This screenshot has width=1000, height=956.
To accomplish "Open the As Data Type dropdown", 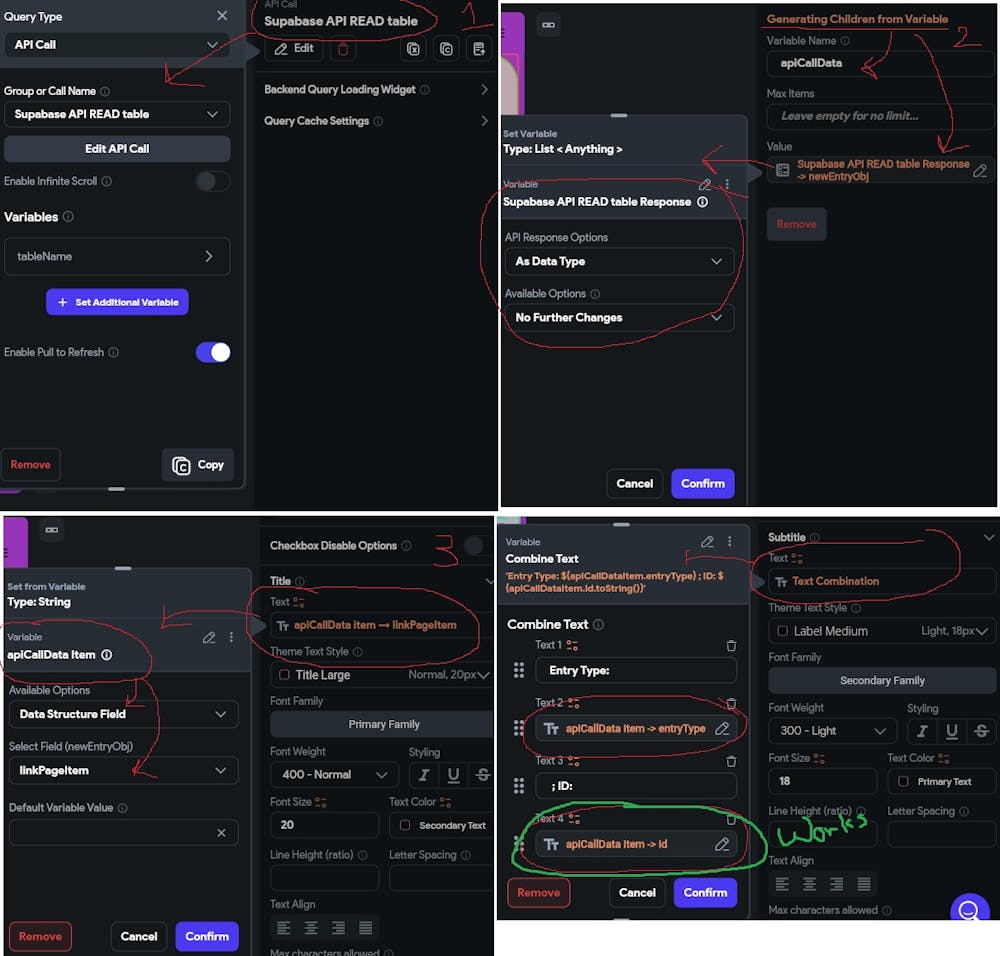I will (619, 261).
